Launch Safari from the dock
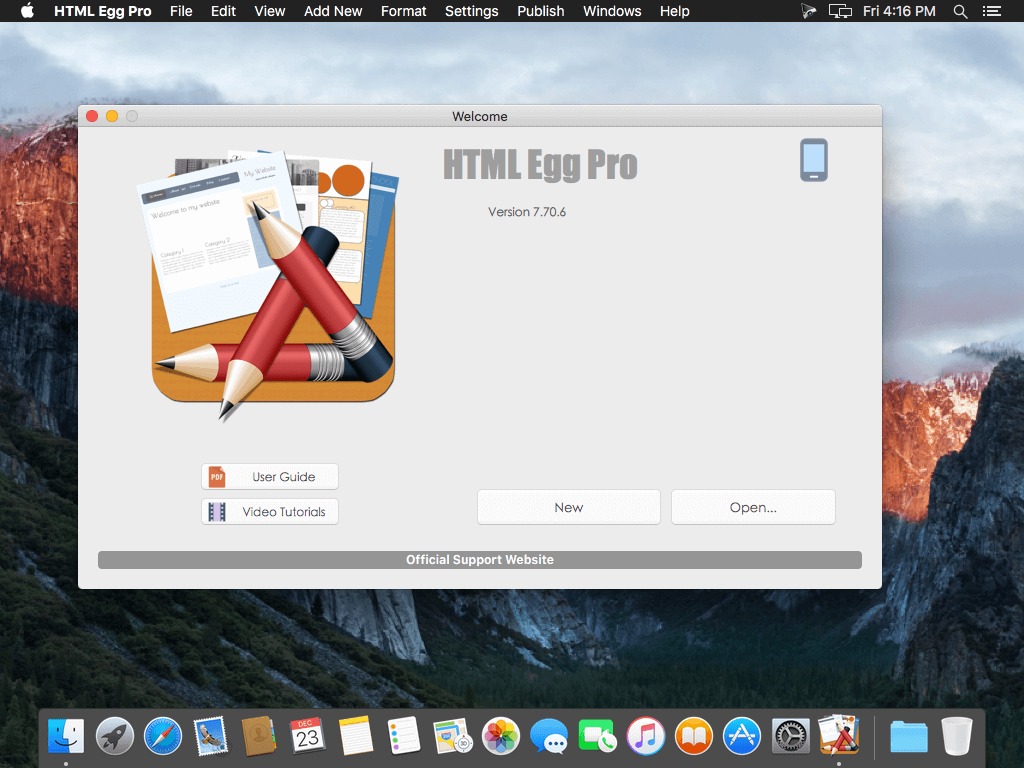The image size is (1024, 768). pyautogui.click(x=163, y=736)
